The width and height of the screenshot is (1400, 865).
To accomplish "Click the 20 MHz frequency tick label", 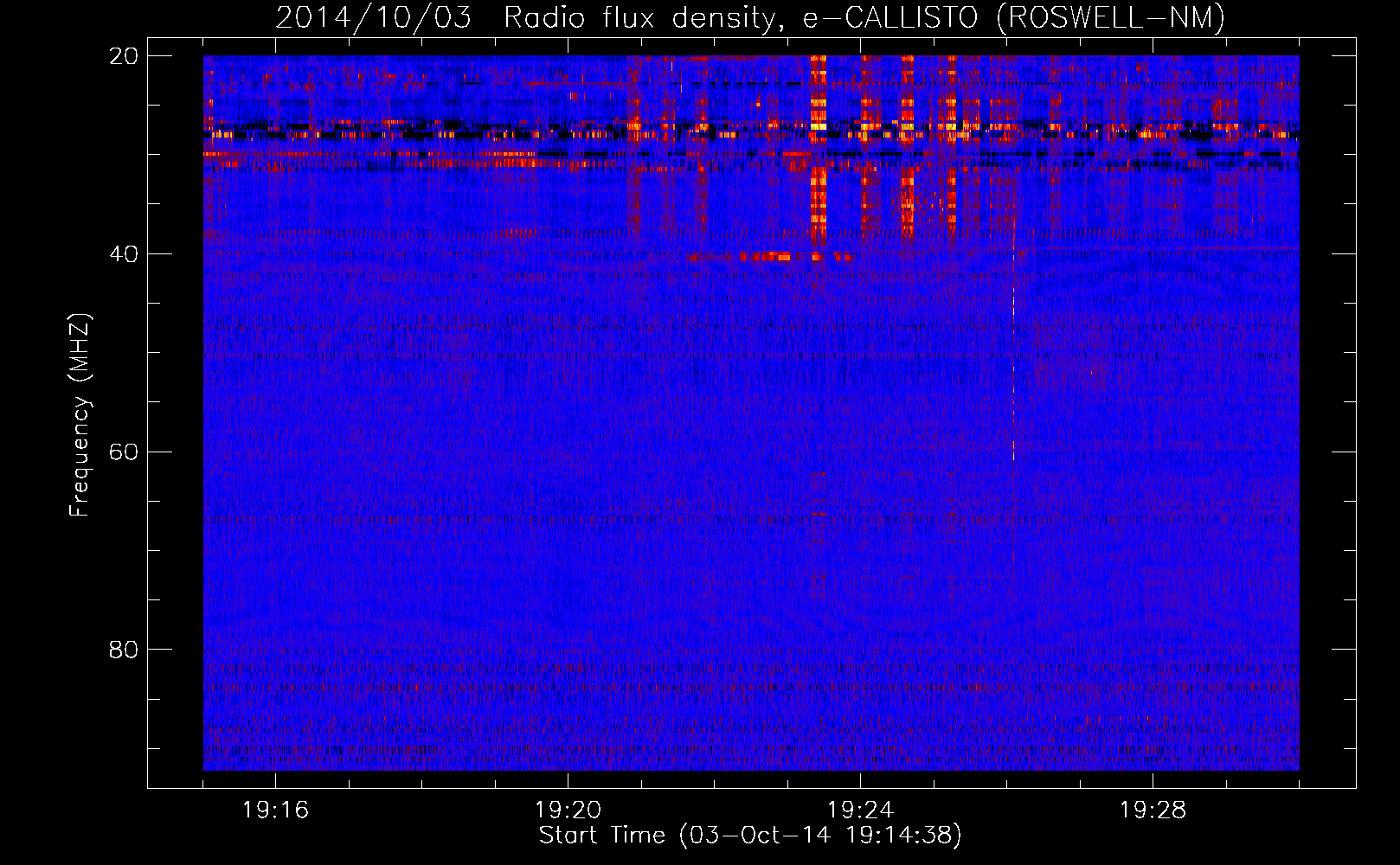I will [124, 56].
